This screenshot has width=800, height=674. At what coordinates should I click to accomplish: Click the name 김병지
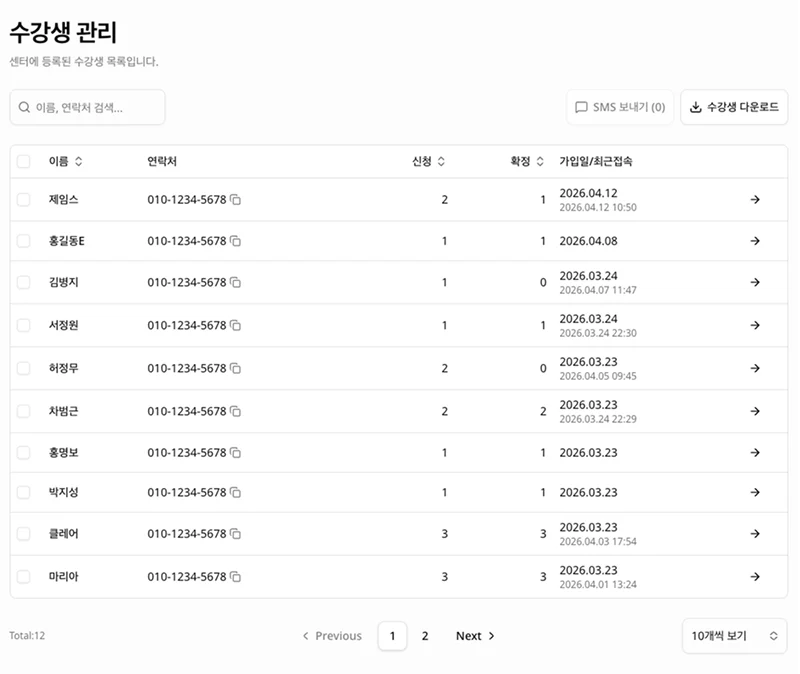pyautogui.click(x=63, y=282)
